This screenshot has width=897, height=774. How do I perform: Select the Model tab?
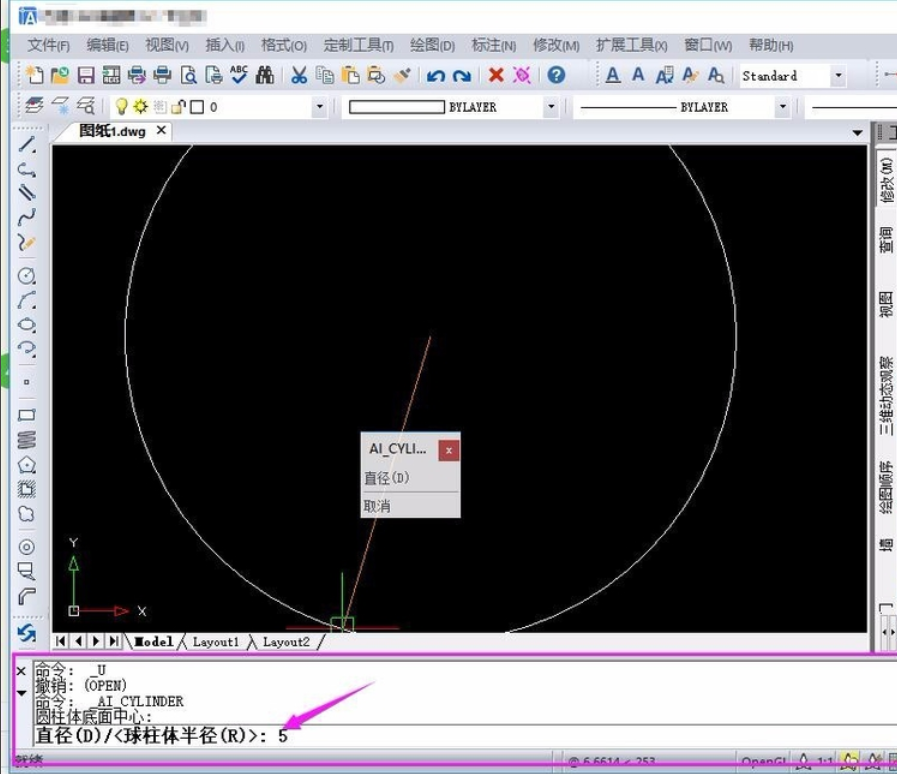(153, 642)
